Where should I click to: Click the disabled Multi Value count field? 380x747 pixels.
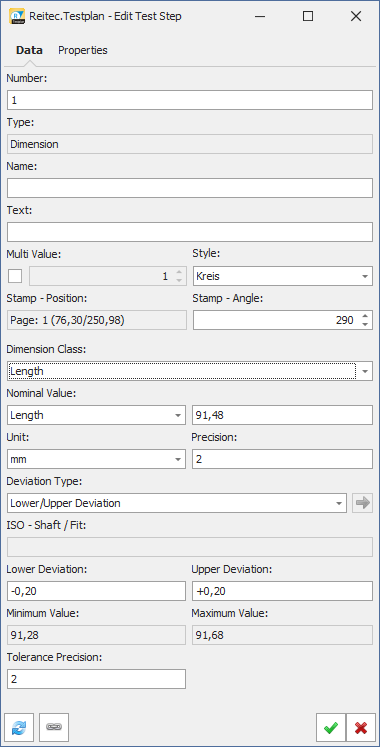[108, 276]
